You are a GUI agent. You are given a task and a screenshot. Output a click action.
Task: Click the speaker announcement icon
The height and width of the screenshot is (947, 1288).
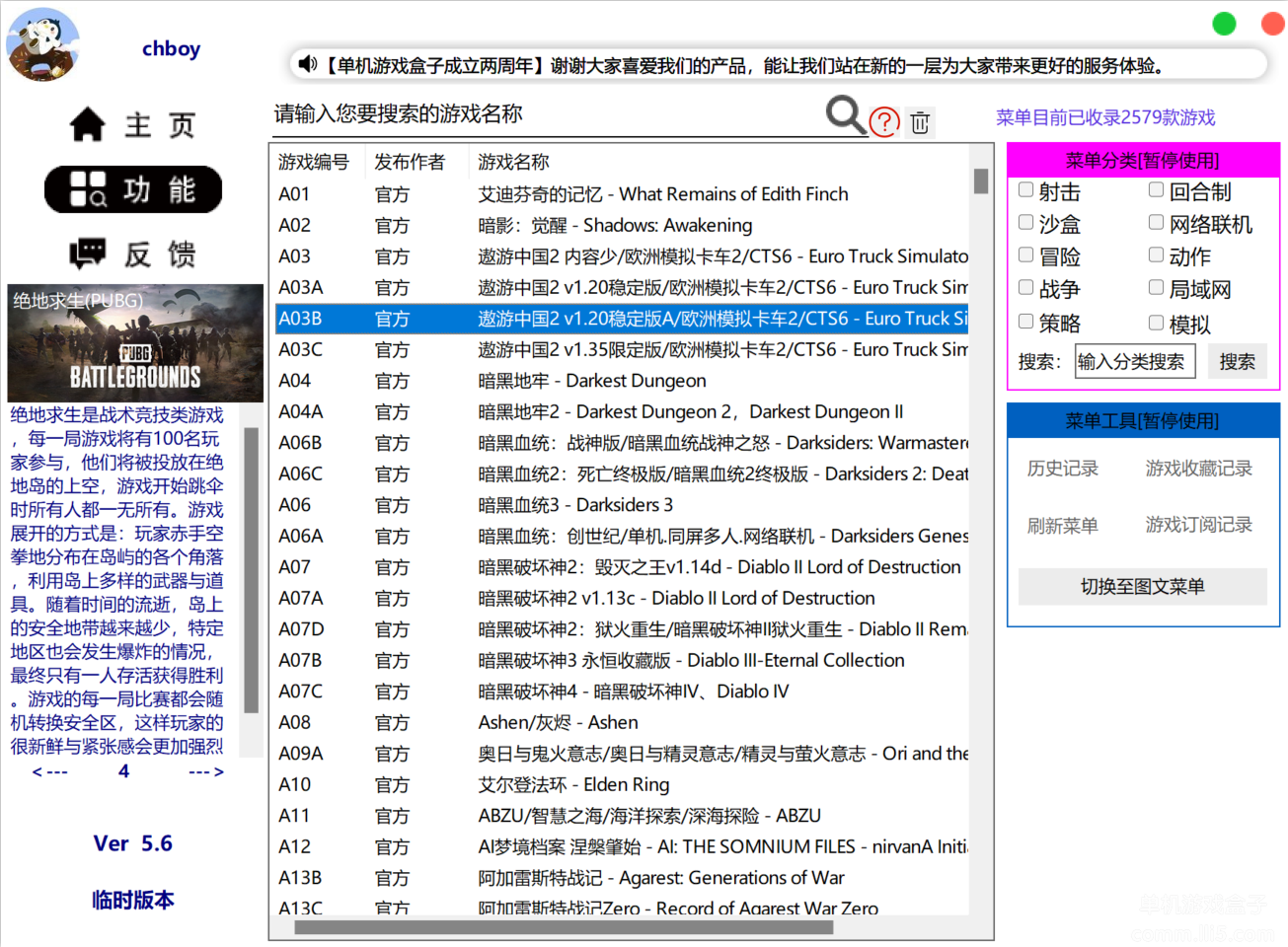click(307, 64)
